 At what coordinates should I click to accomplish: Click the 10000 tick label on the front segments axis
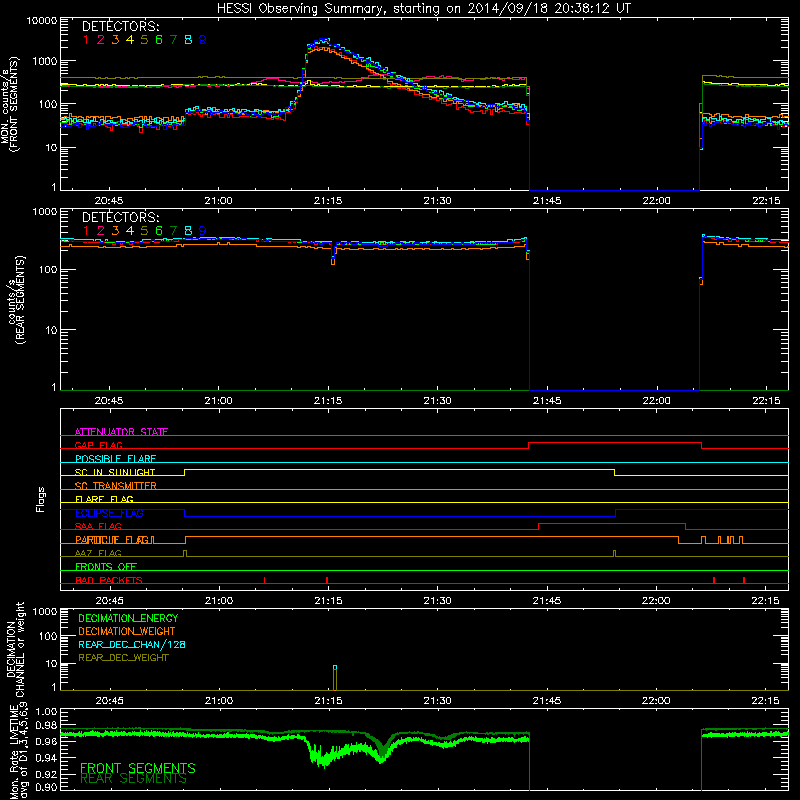pyautogui.click(x=42, y=21)
